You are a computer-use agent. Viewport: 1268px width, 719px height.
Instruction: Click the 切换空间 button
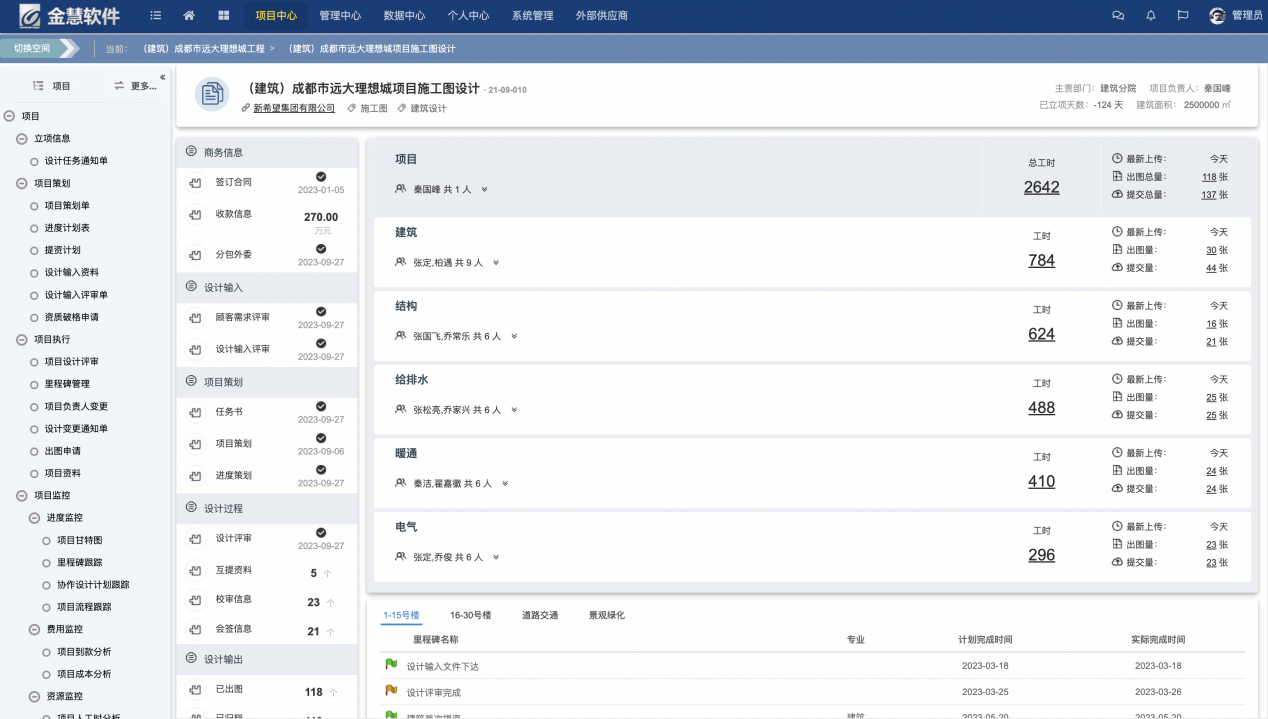(x=40, y=48)
